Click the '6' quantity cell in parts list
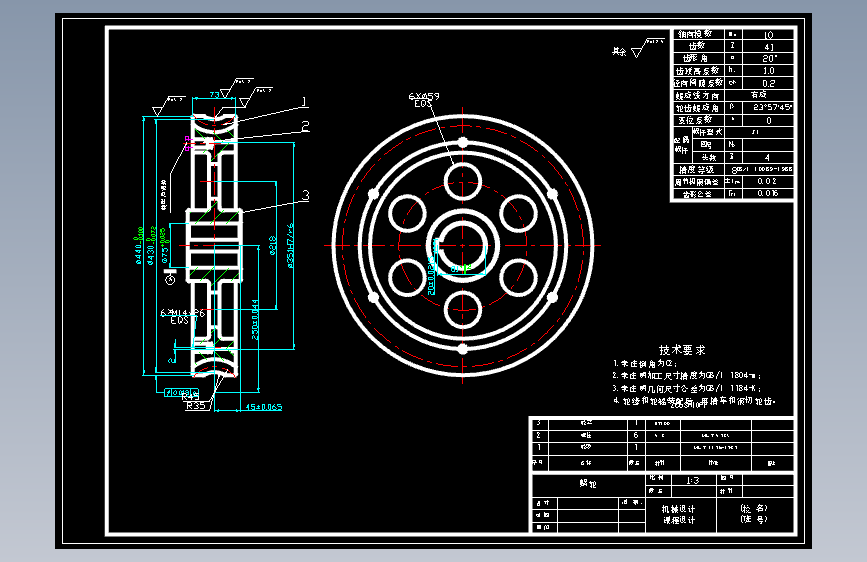Screen dimensions: 867x562 (636, 435)
